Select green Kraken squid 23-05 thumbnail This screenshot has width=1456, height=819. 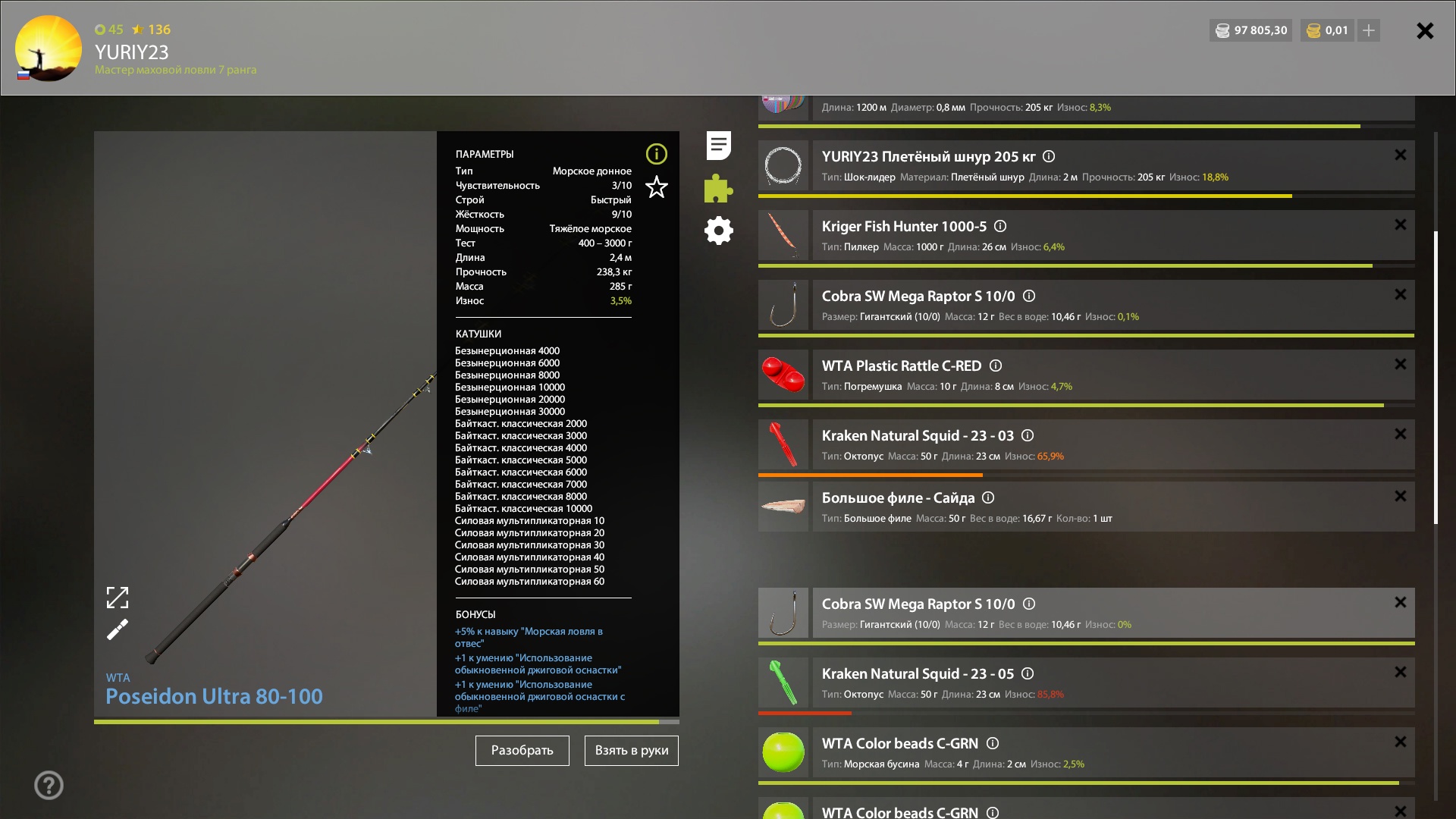click(783, 682)
